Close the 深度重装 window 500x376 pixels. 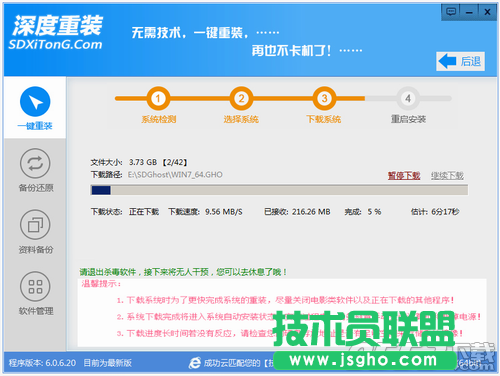click(487, 12)
